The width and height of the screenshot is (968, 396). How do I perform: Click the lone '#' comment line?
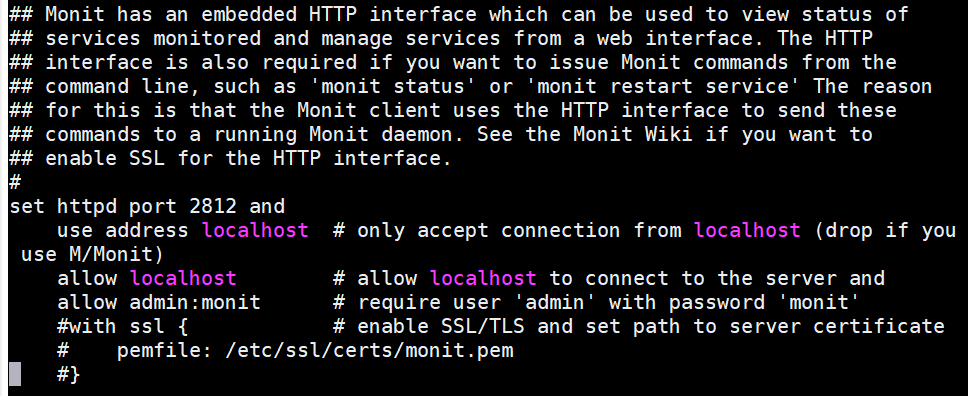point(15,182)
